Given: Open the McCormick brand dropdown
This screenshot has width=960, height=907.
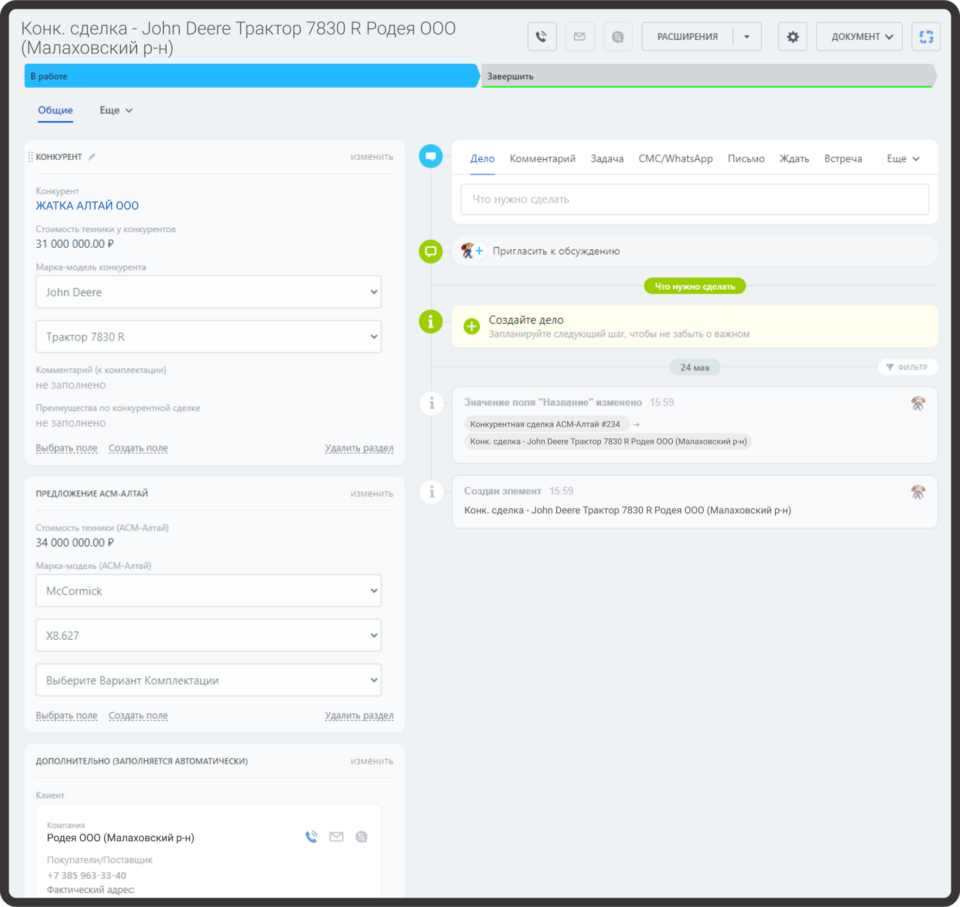Looking at the screenshot, I should point(208,591).
